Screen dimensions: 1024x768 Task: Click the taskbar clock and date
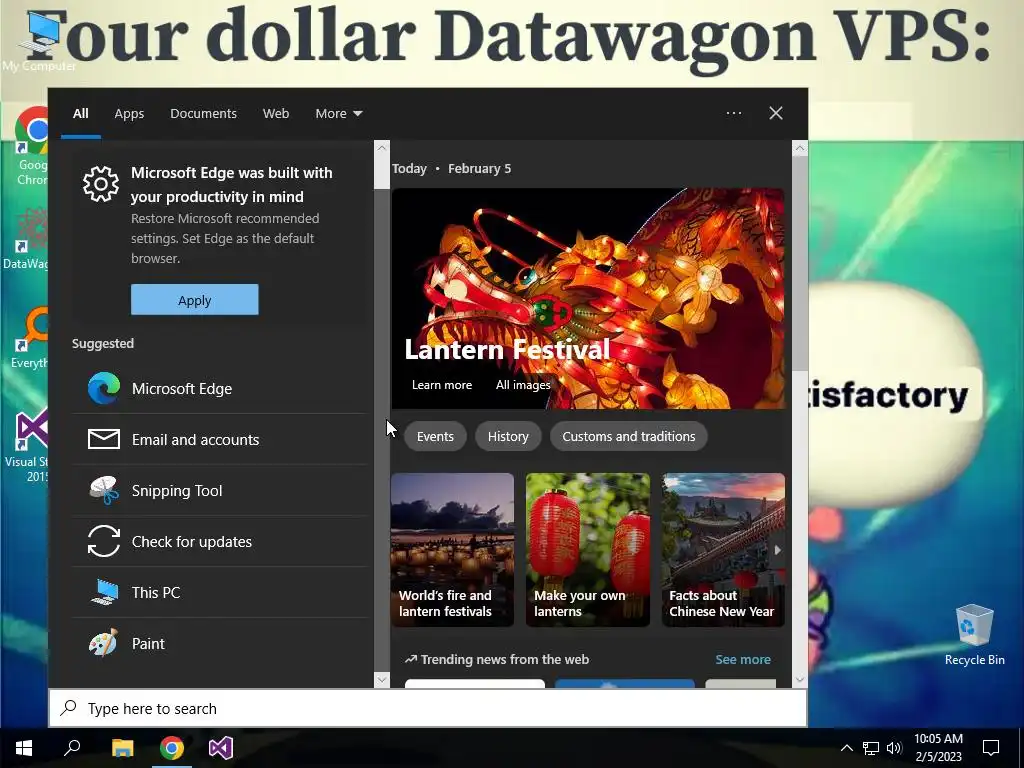[x=938, y=748]
